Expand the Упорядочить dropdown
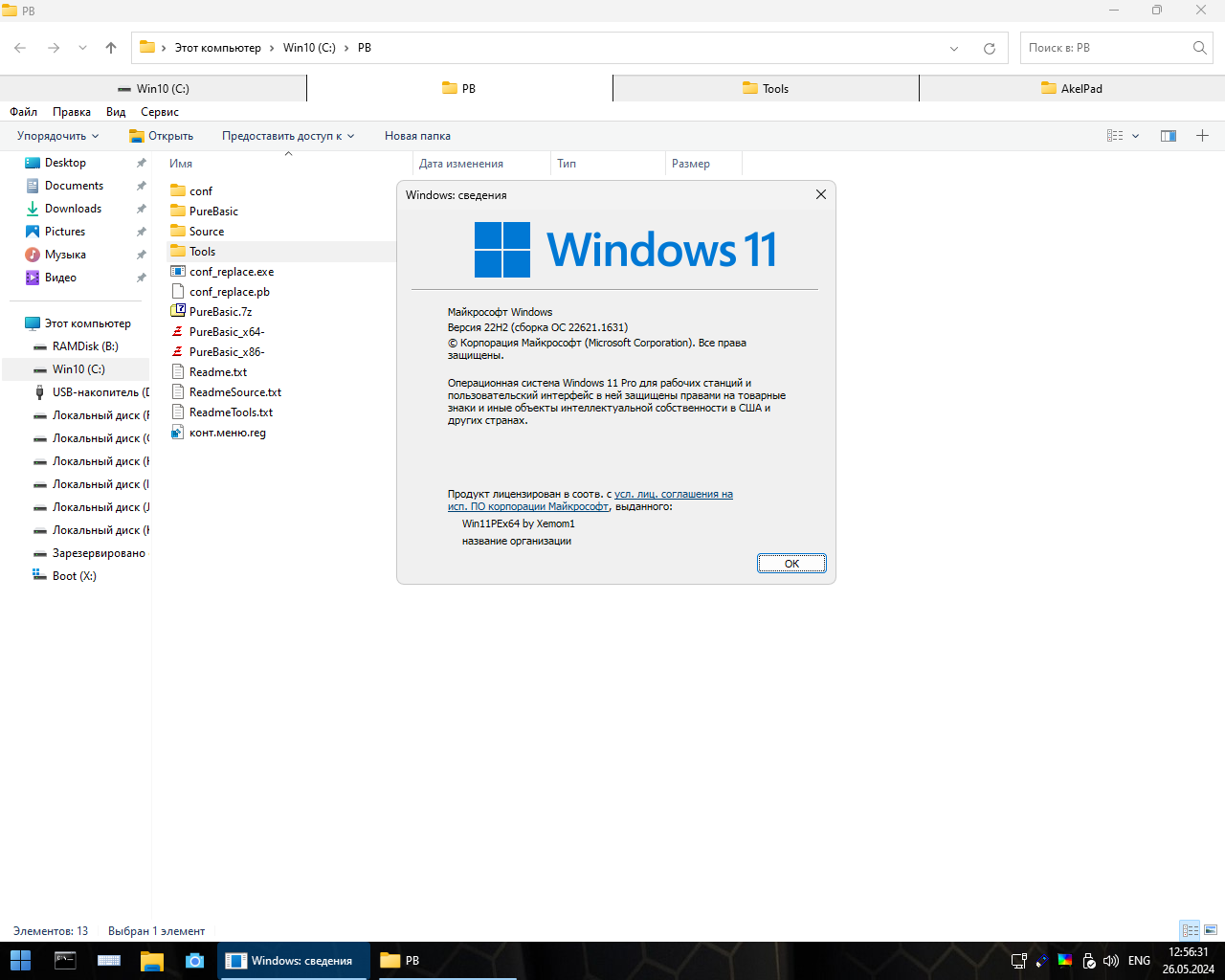This screenshot has height=980, width=1225. pyautogui.click(x=57, y=136)
